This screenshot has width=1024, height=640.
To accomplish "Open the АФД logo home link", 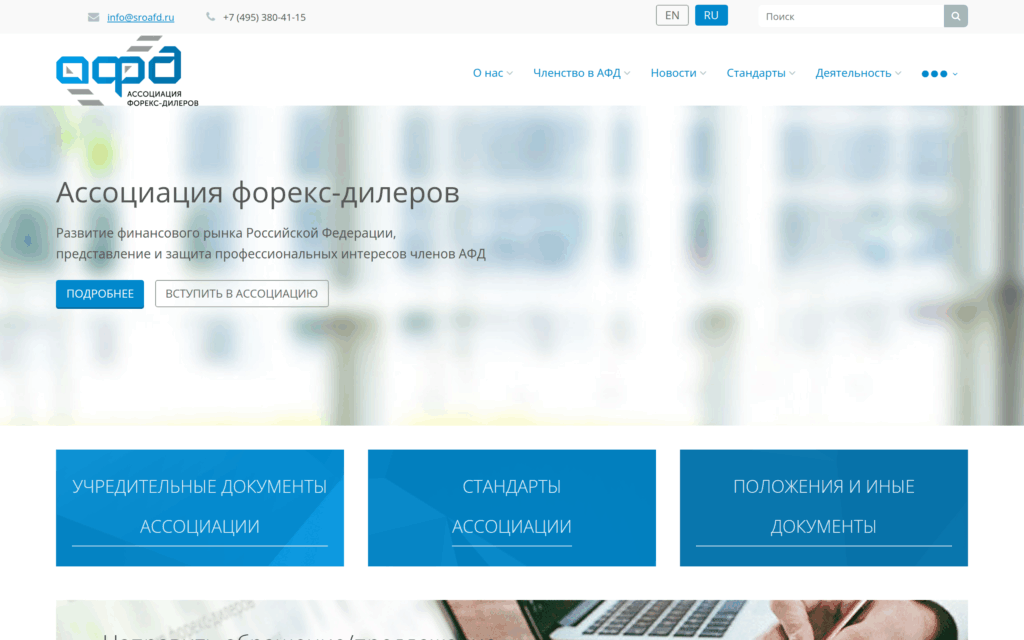I will tap(127, 71).
